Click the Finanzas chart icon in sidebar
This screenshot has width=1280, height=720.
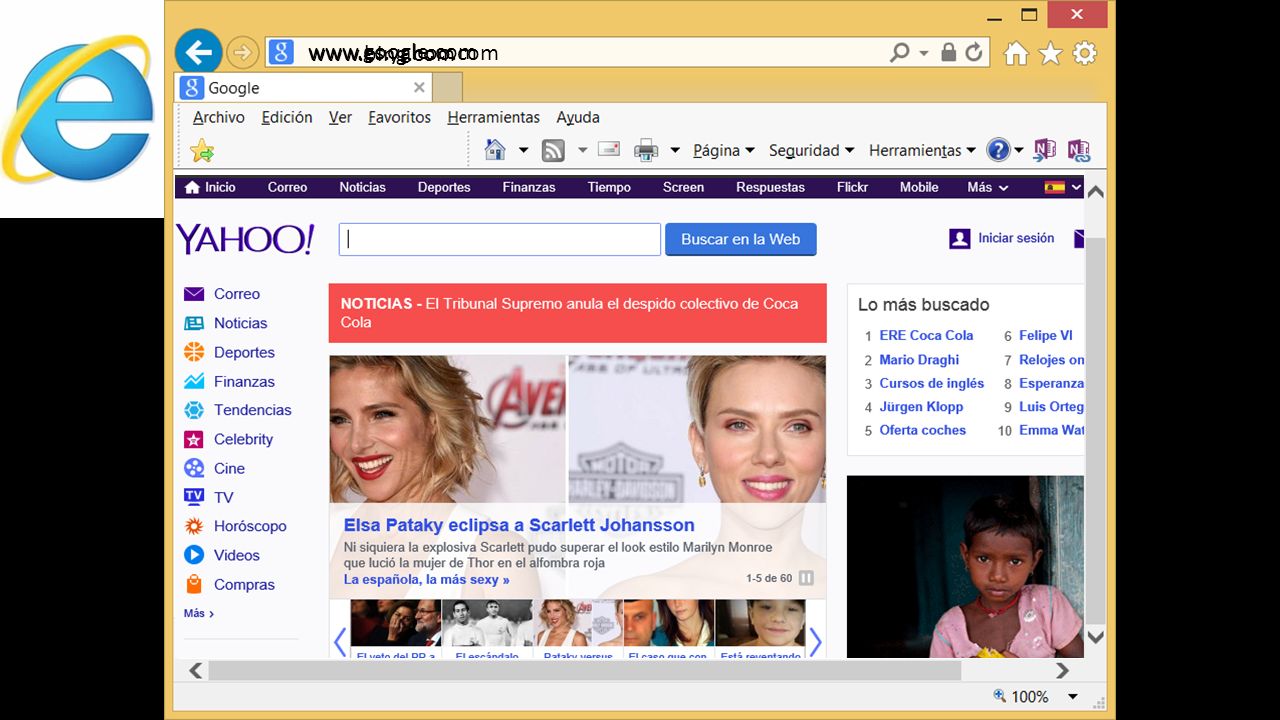194,381
